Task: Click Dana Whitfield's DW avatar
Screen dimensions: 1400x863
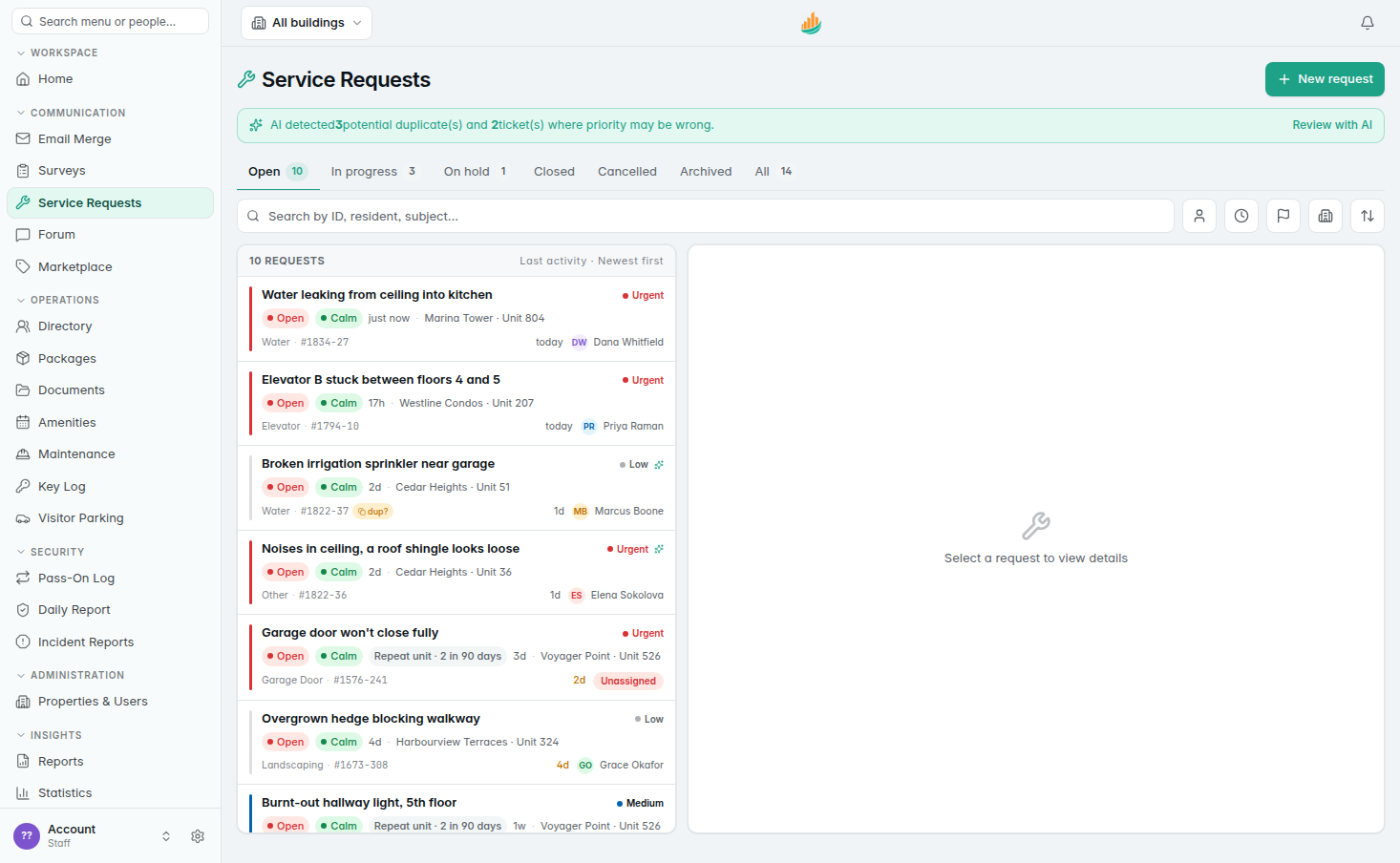Action: tap(580, 343)
